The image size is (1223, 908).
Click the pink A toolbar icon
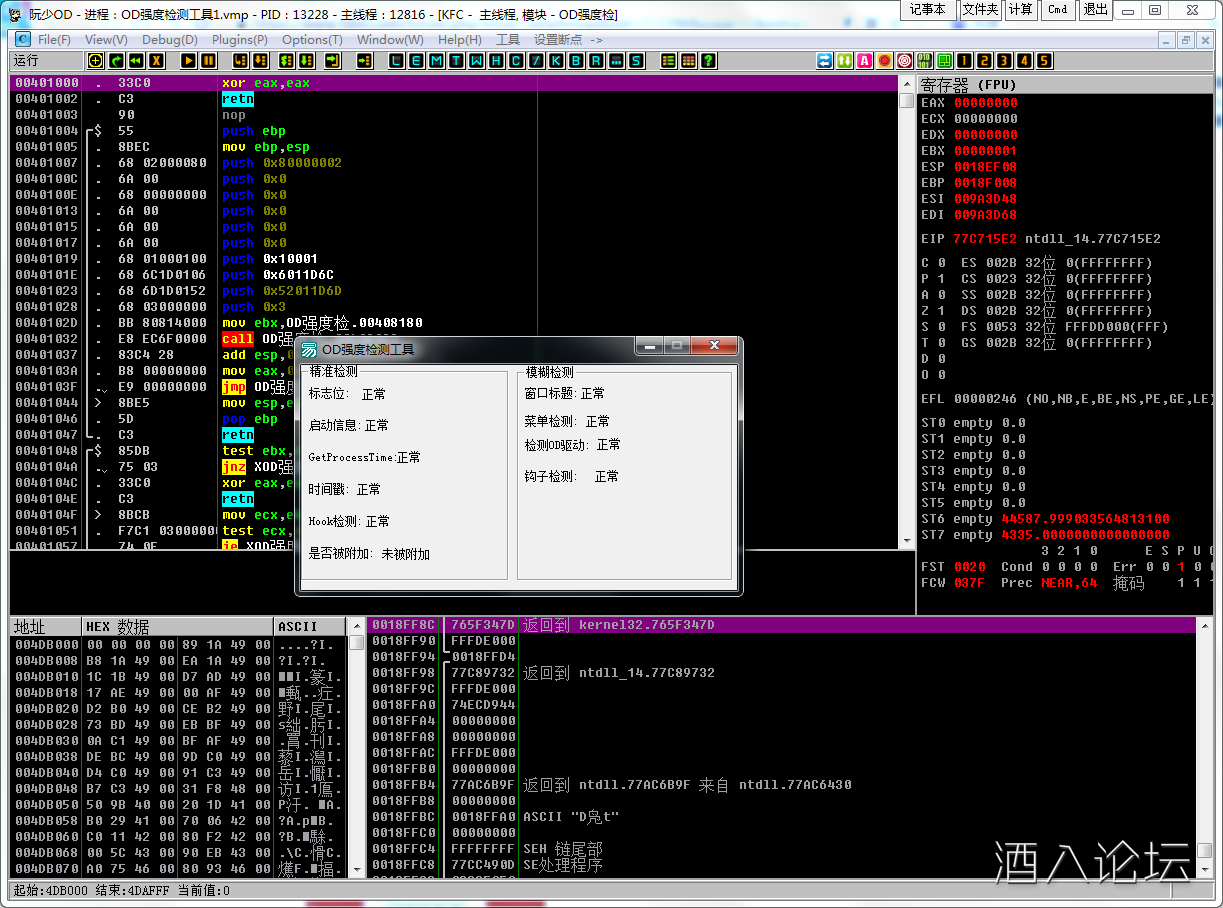[864, 61]
